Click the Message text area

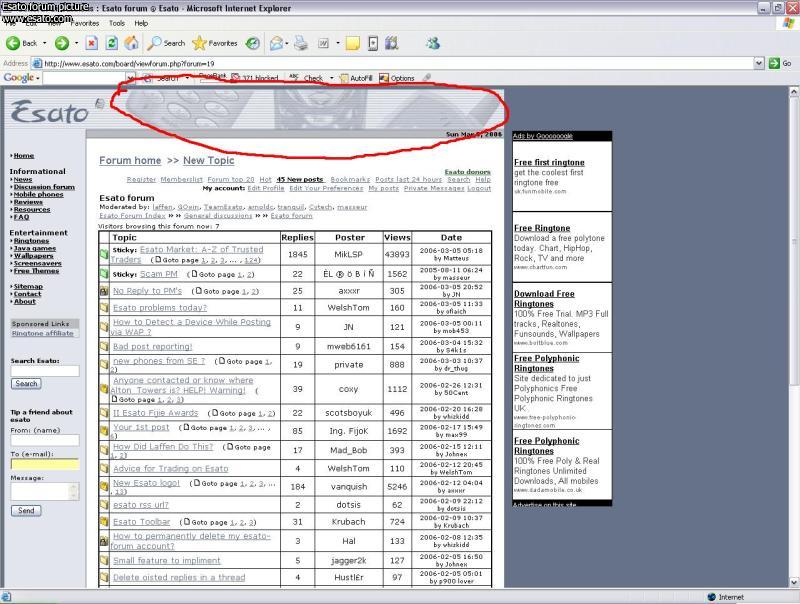pos(45,491)
